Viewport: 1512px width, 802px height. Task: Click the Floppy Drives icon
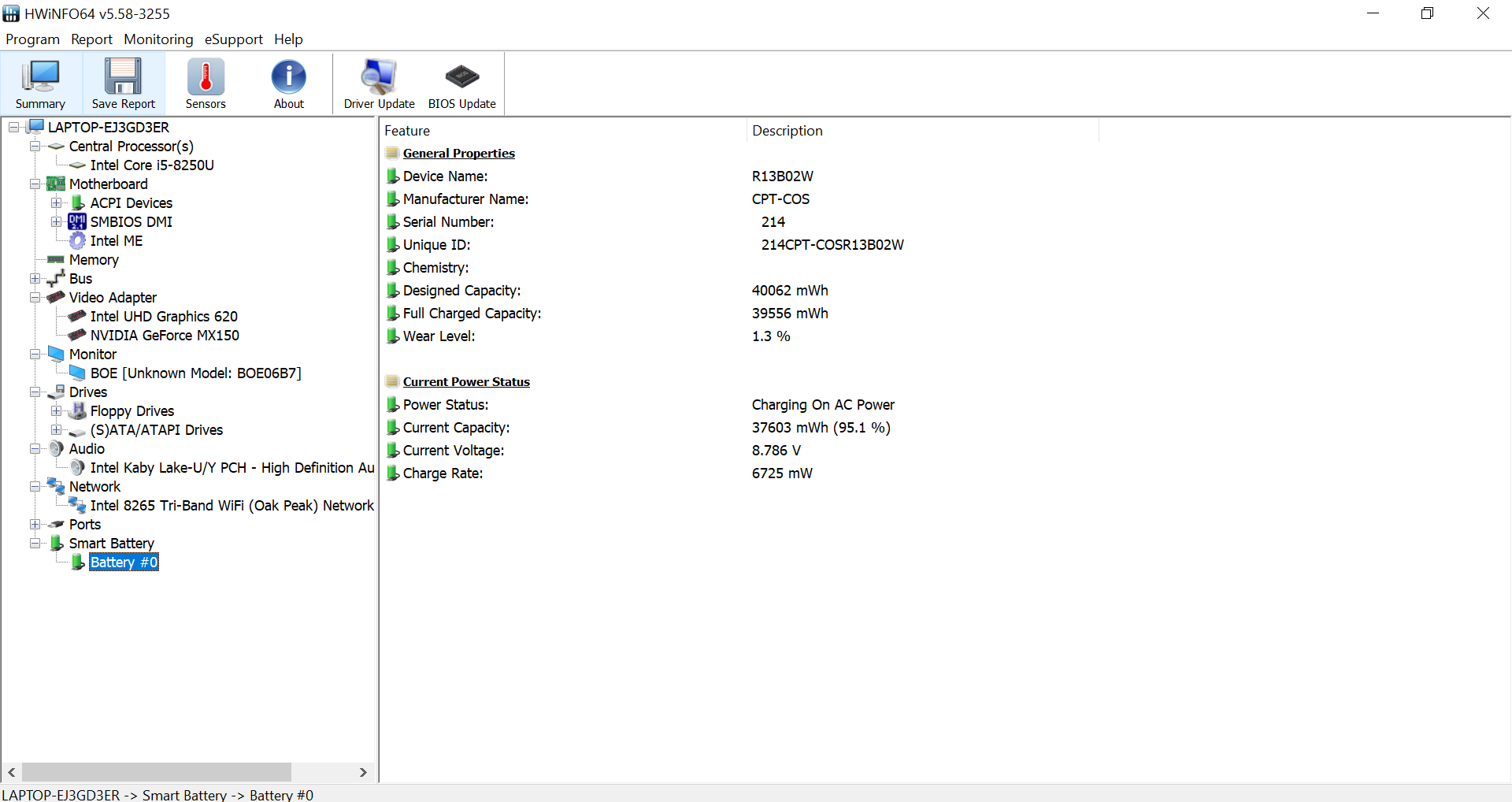(x=77, y=410)
